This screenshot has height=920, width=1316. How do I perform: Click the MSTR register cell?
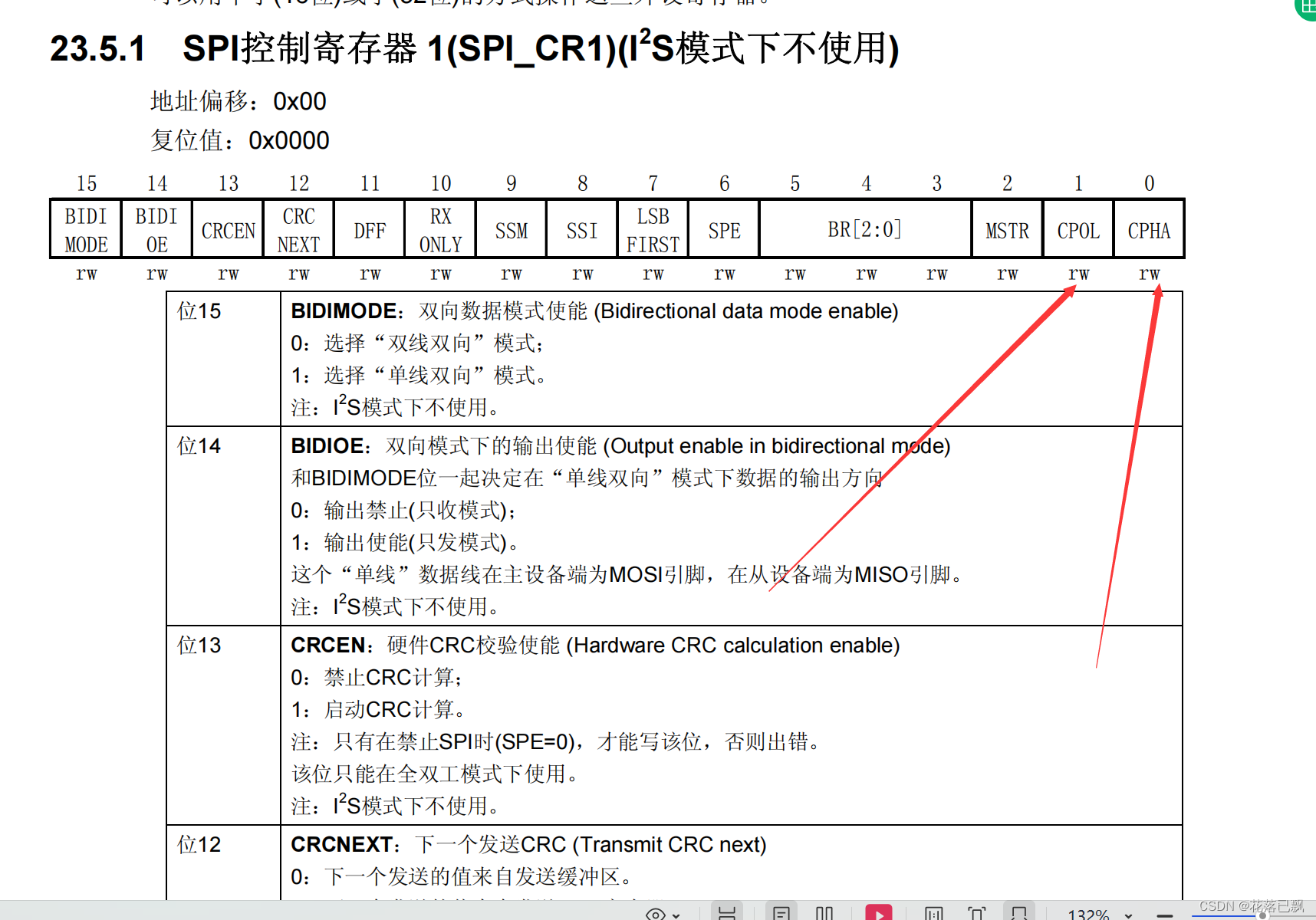coord(1007,229)
